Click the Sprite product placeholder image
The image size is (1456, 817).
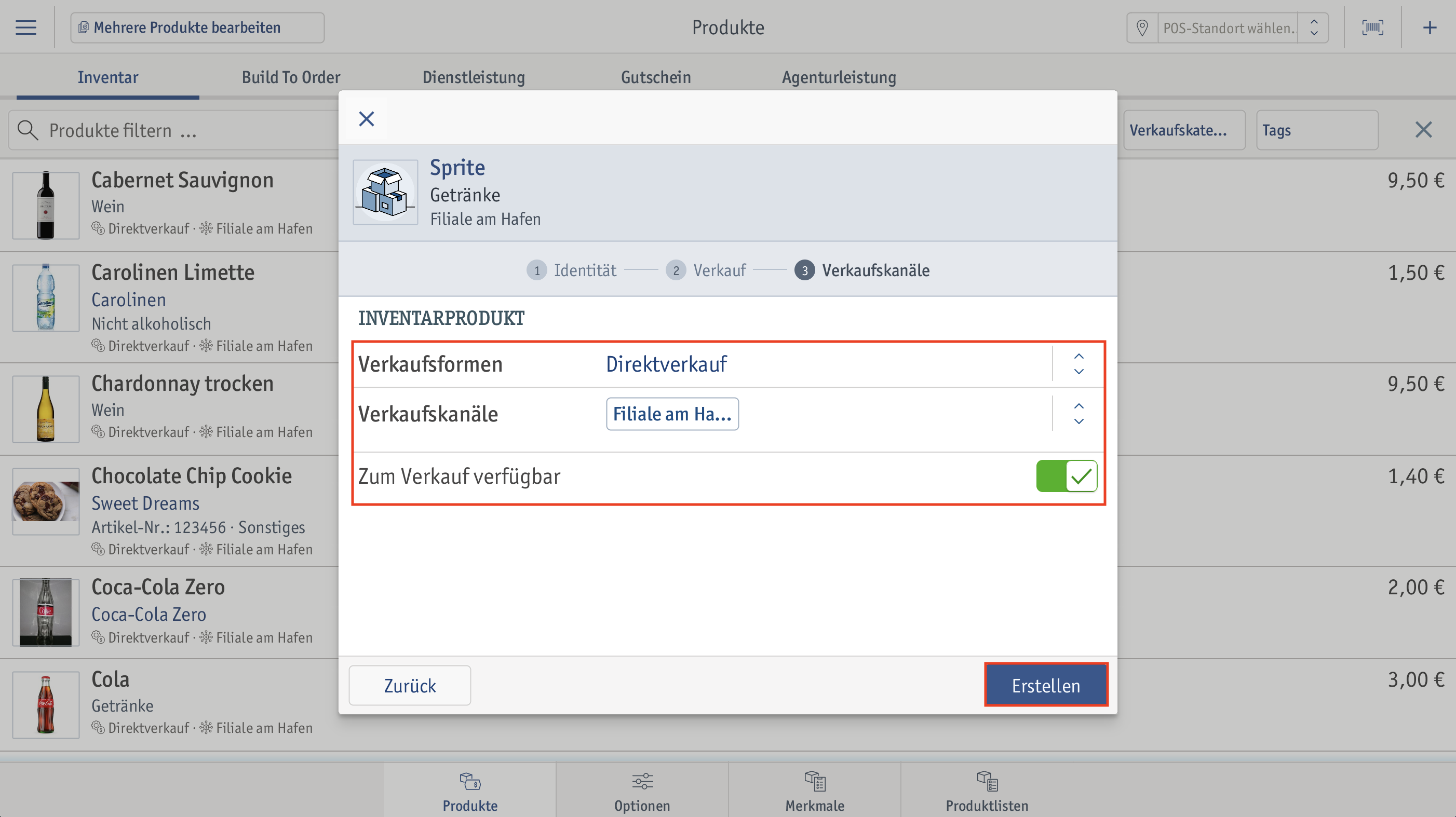(385, 192)
